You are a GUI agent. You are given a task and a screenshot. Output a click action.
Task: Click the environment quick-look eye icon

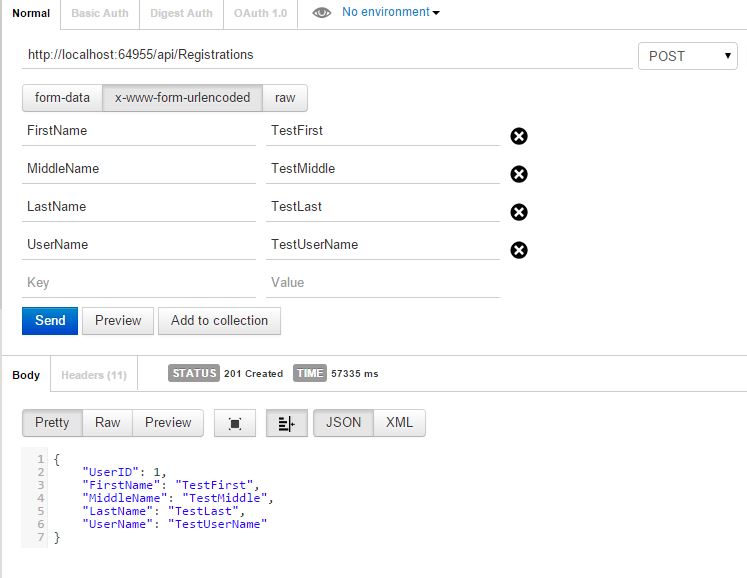[x=321, y=13]
